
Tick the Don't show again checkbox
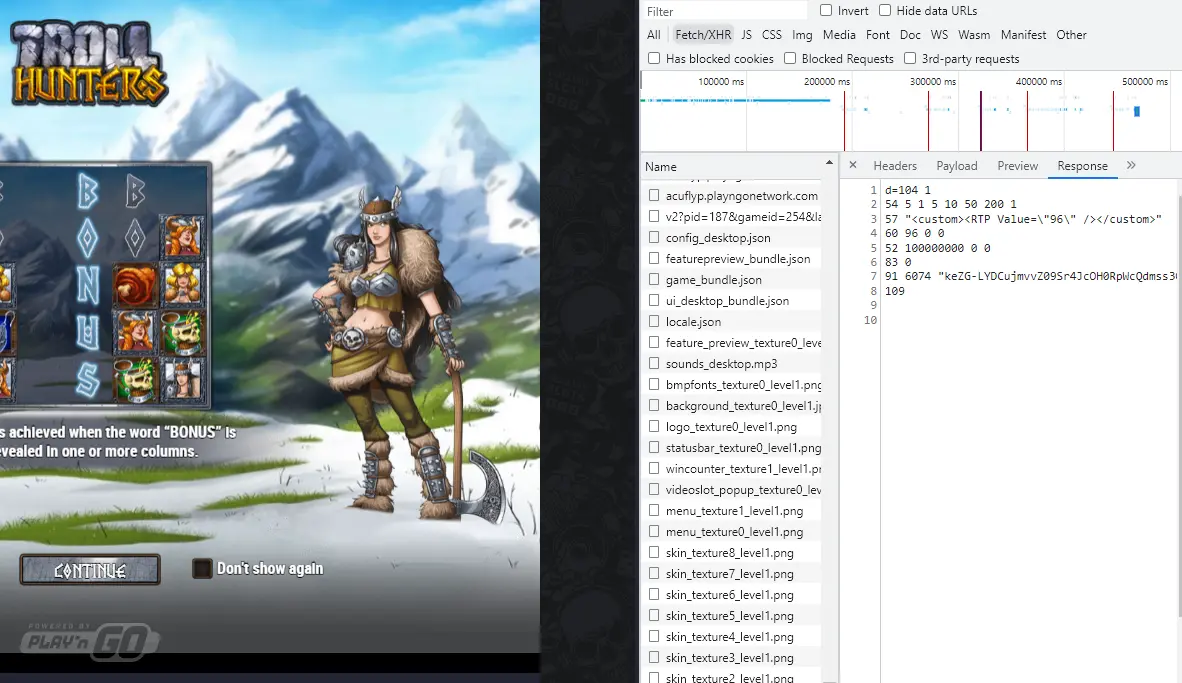[x=201, y=568]
